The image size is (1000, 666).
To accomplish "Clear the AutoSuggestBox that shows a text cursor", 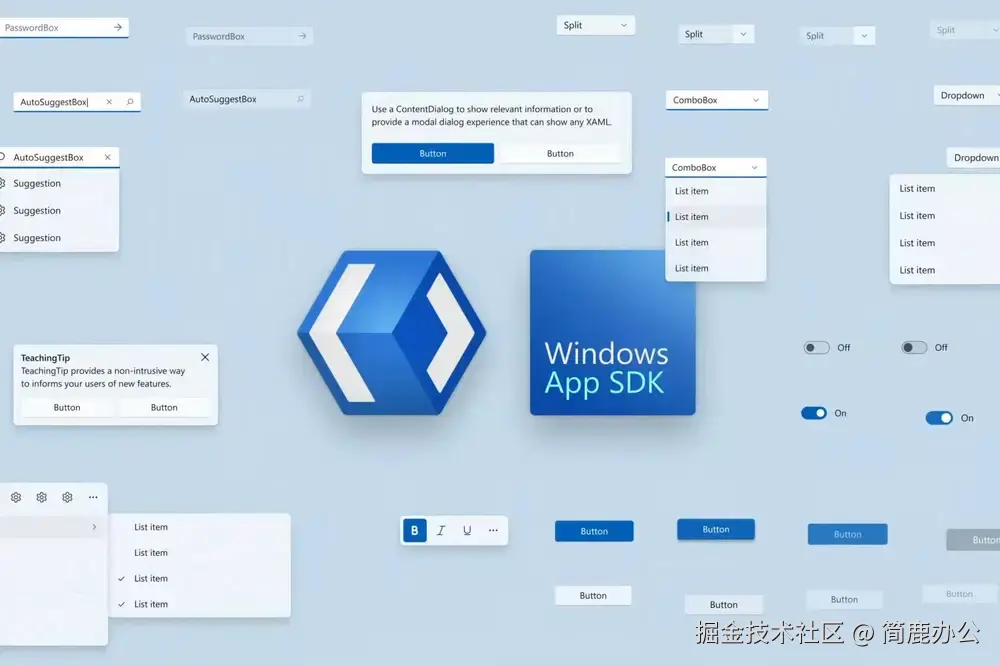I will click(x=109, y=102).
